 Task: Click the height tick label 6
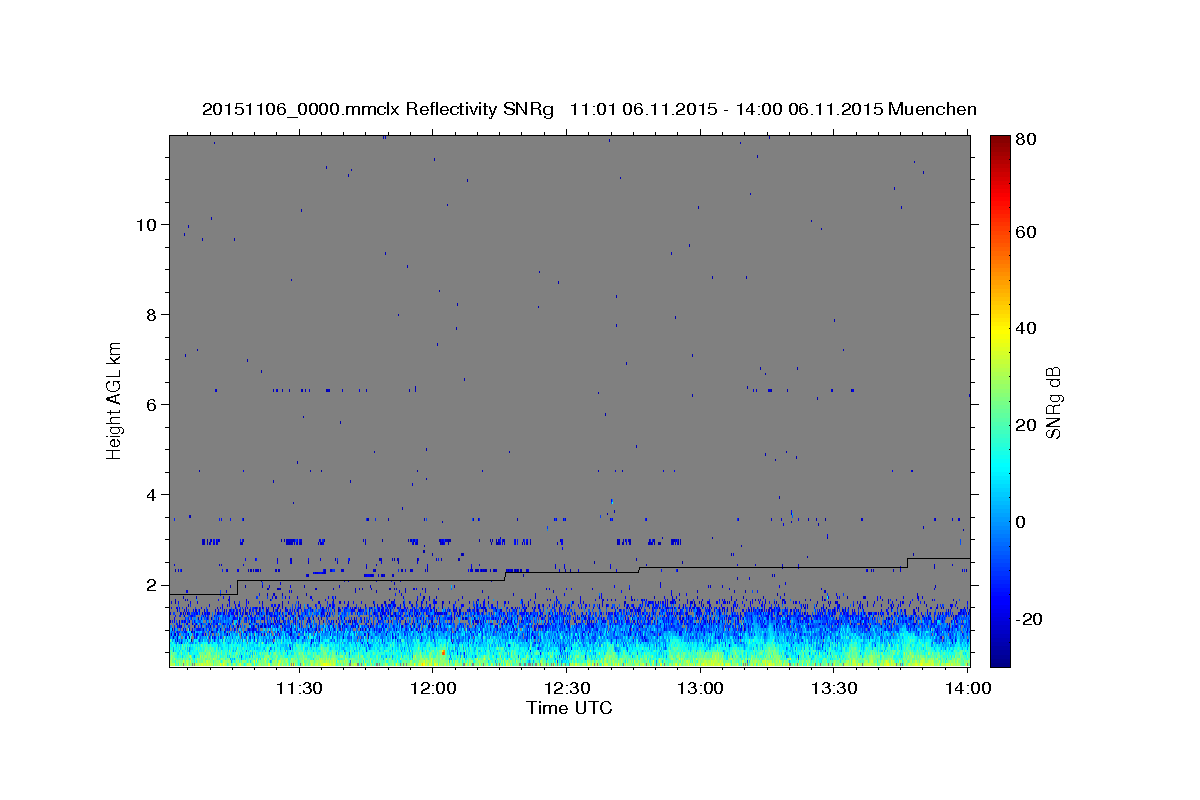[152, 405]
